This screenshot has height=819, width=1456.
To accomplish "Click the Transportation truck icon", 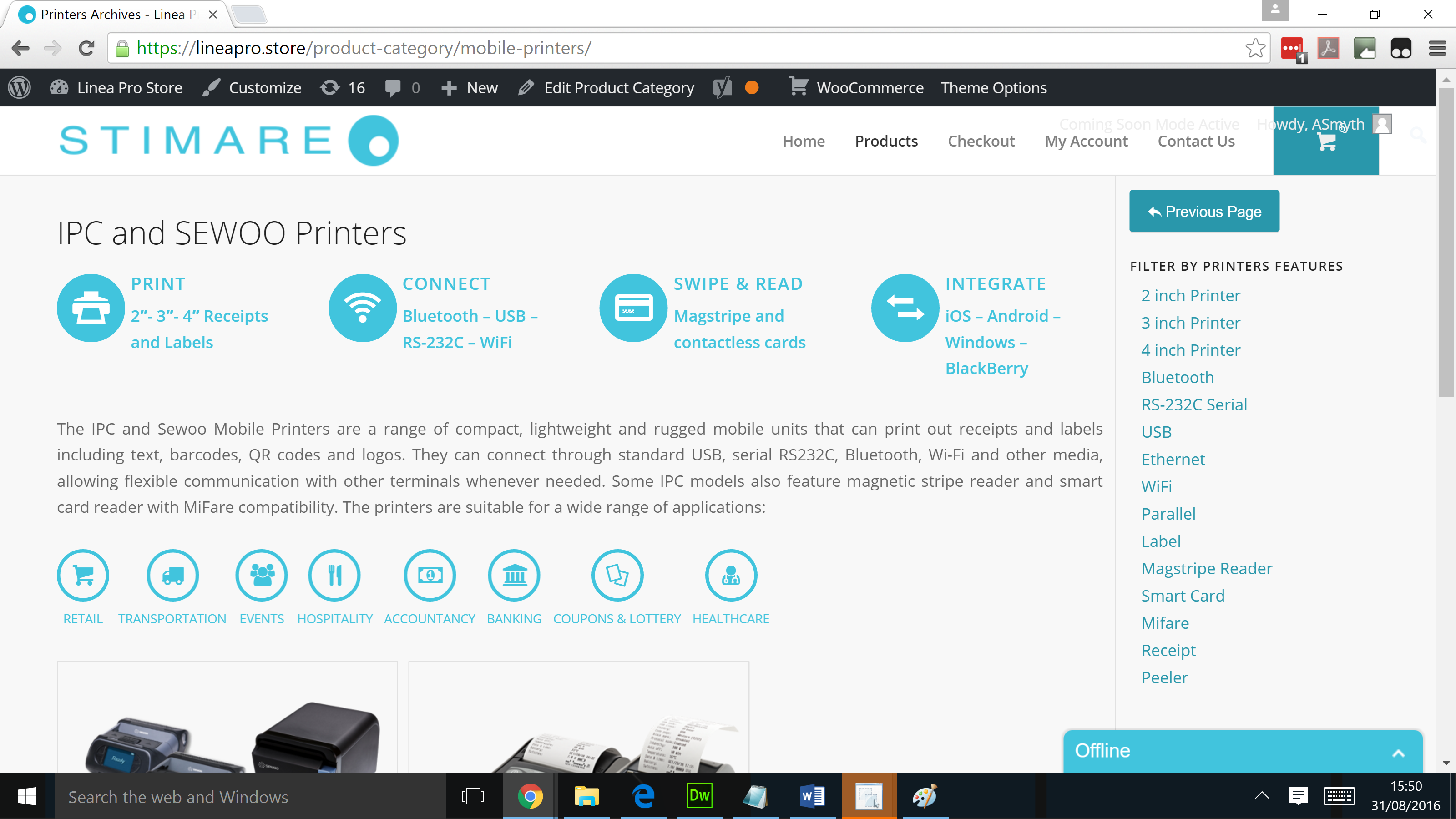I will [x=172, y=576].
